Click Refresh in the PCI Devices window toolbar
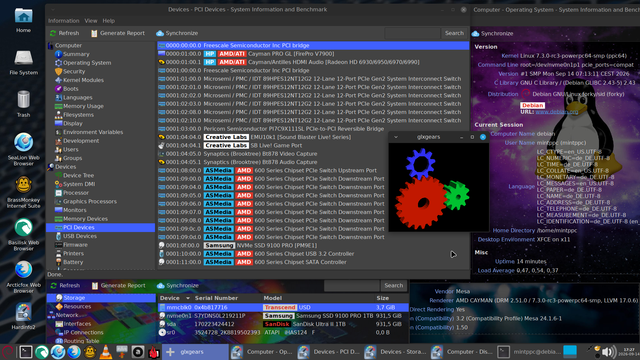This screenshot has width=640, height=360. (x=64, y=33)
